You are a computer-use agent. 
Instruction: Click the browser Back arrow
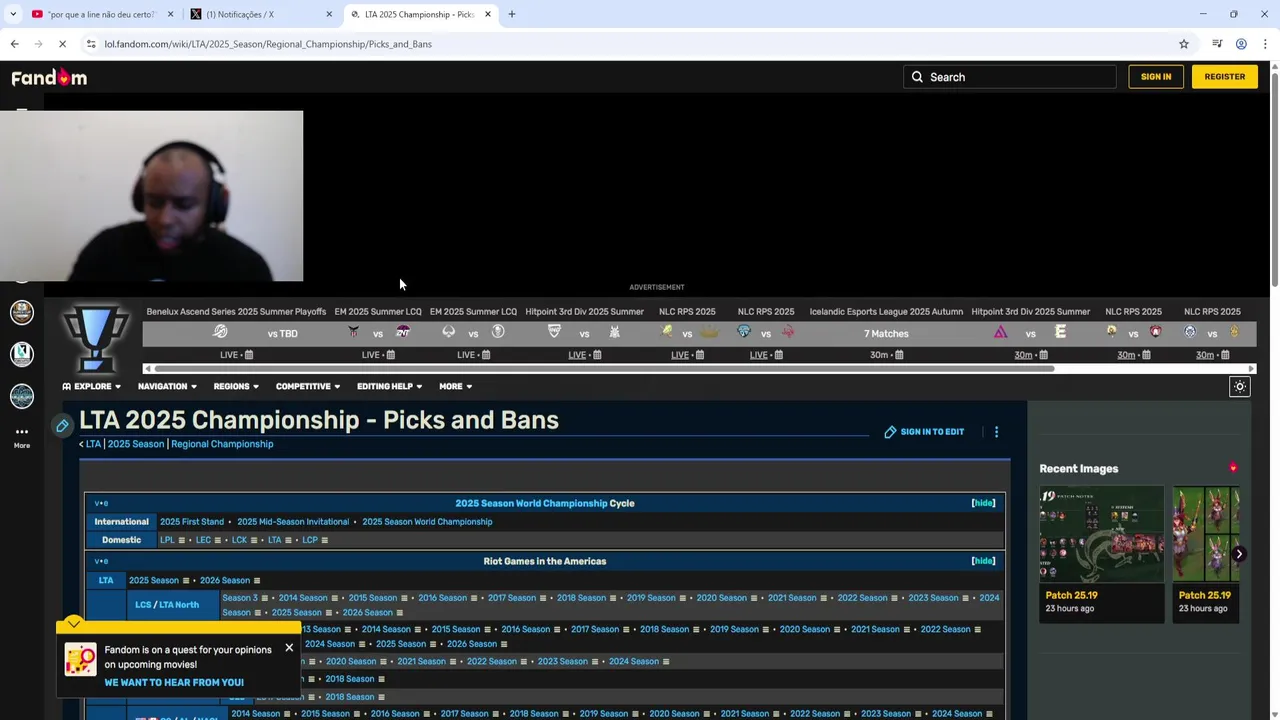pyautogui.click(x=14, y=44)
